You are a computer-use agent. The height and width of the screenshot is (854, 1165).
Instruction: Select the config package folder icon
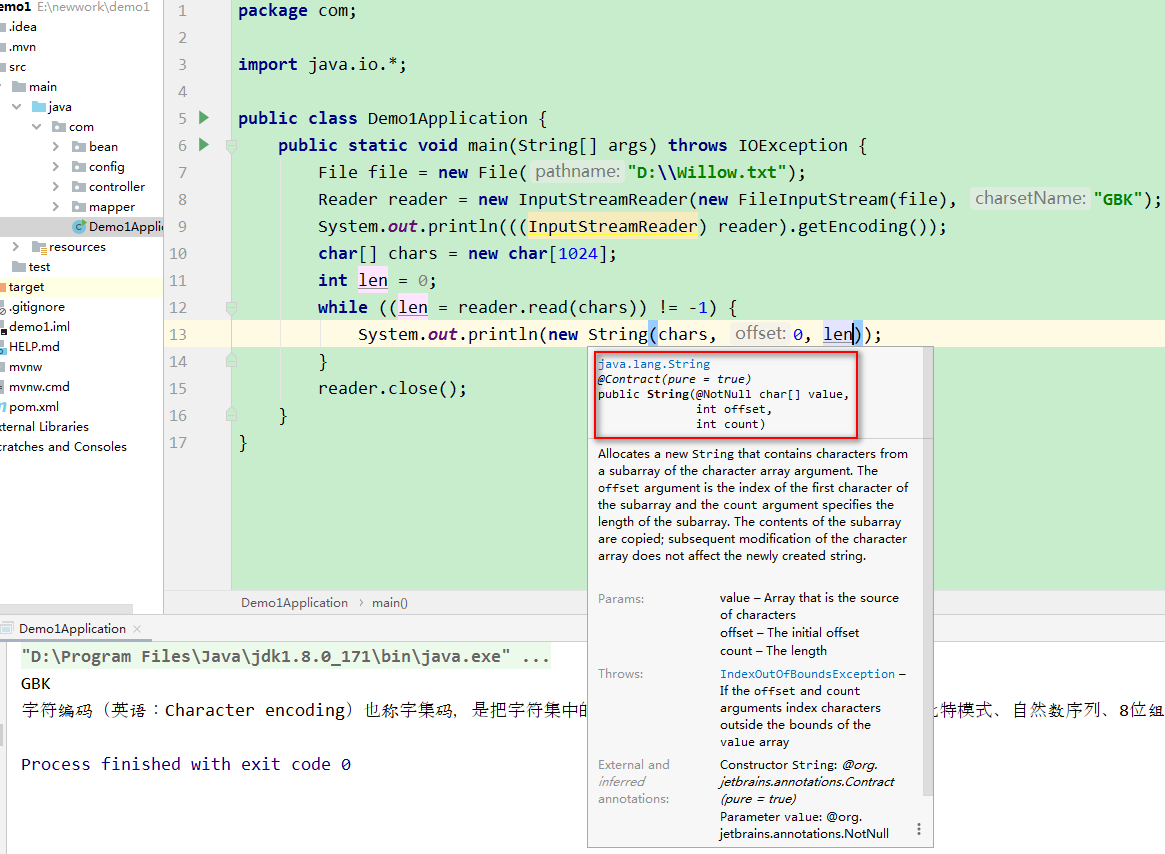point(79,166)
